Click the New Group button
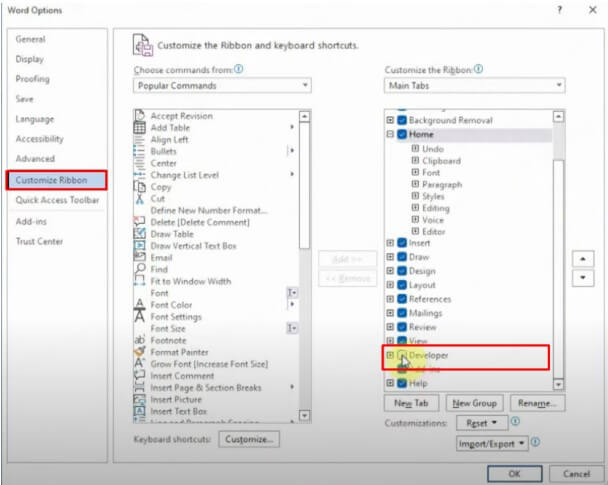The width and height of the screenshot is (608, 485). (474, 403)
